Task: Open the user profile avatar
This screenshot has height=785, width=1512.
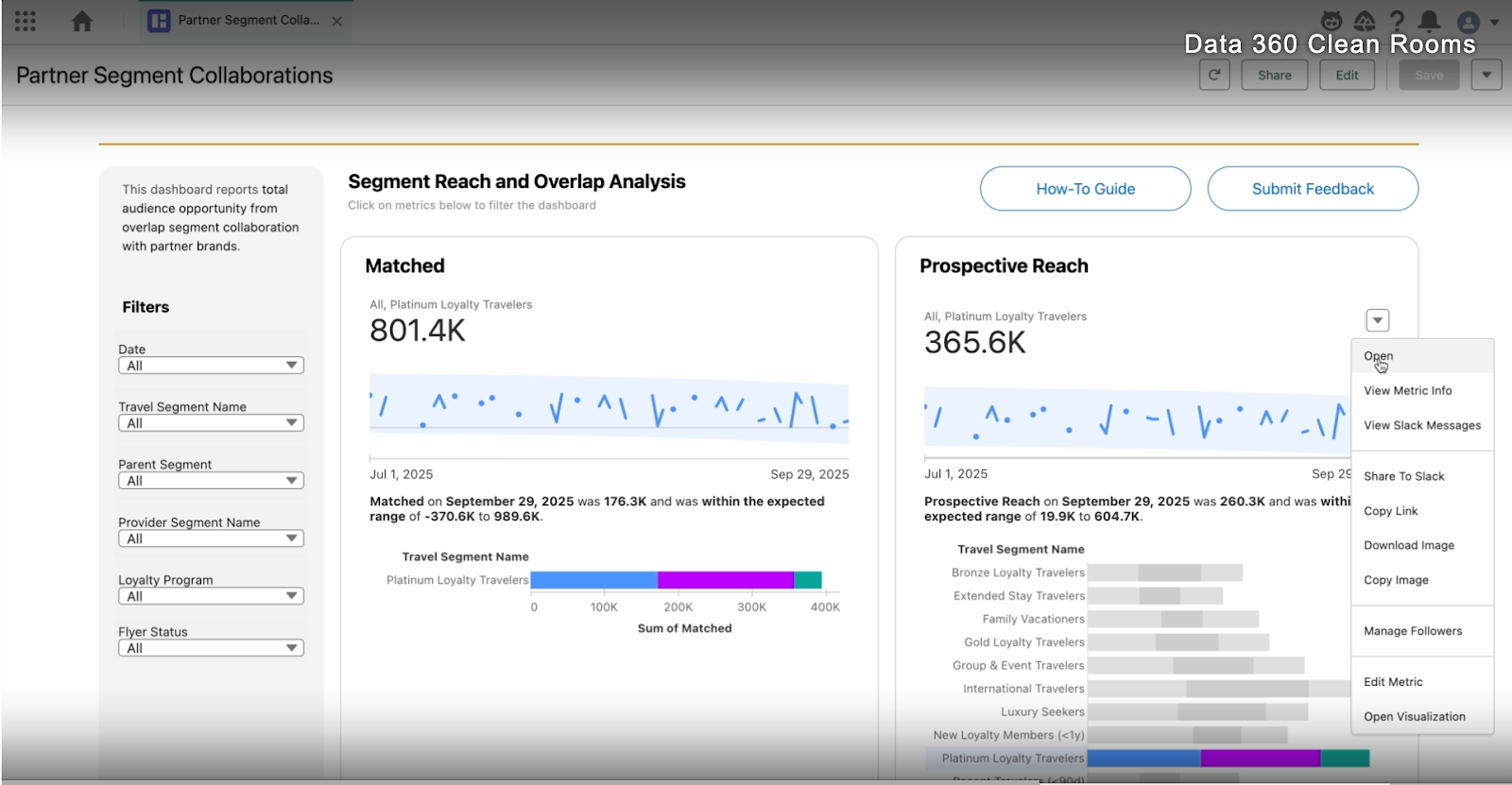Action: pyautogui.click(x=1469, y=22)
